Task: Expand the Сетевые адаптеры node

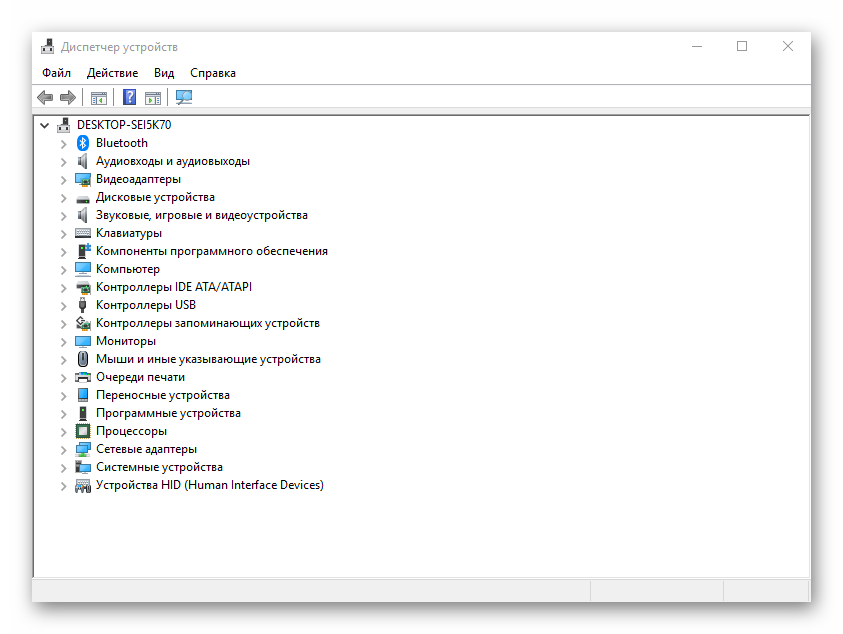Action: tap(63, 450)
